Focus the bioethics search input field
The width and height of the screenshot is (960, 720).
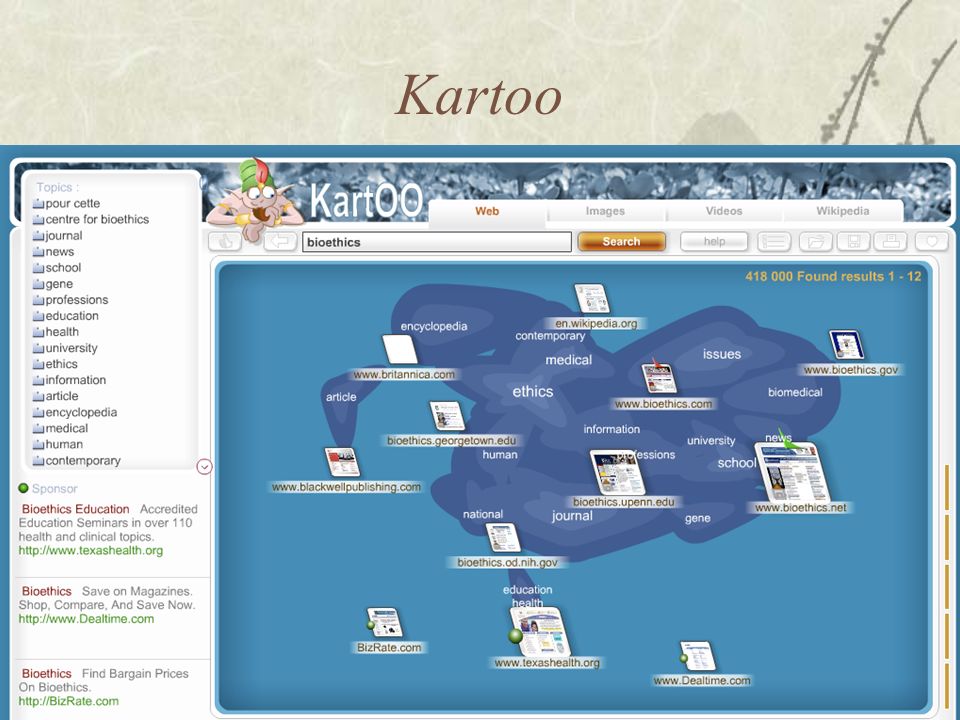437,242
